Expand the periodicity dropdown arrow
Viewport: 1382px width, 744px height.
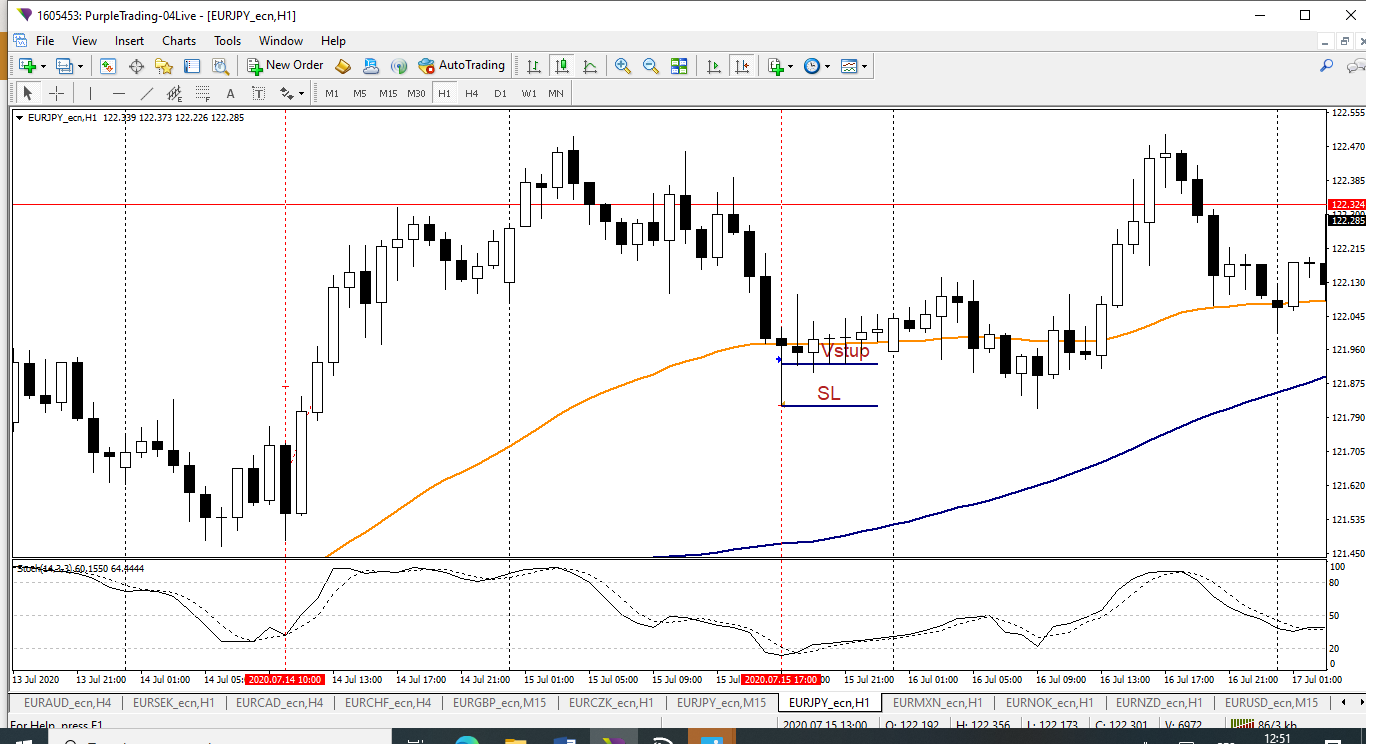(827, 66)
